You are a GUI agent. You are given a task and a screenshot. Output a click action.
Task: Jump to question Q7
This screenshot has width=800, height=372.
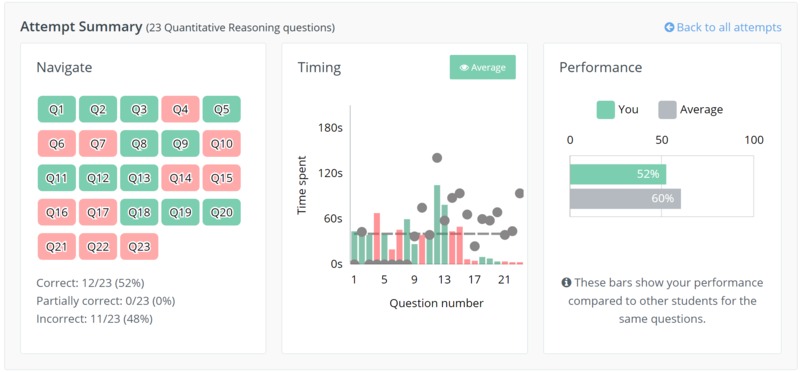pyautogui.click(x=98, y=143)
